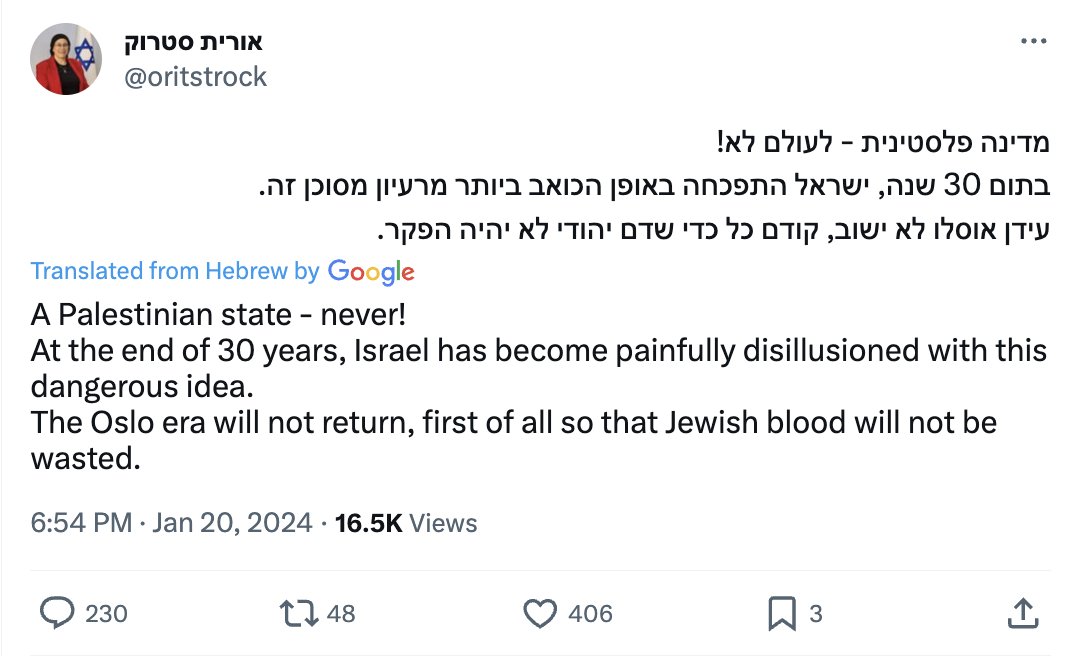Click the 230 replies count
The width and height of the screenshot is (1078, 656).
107,613
